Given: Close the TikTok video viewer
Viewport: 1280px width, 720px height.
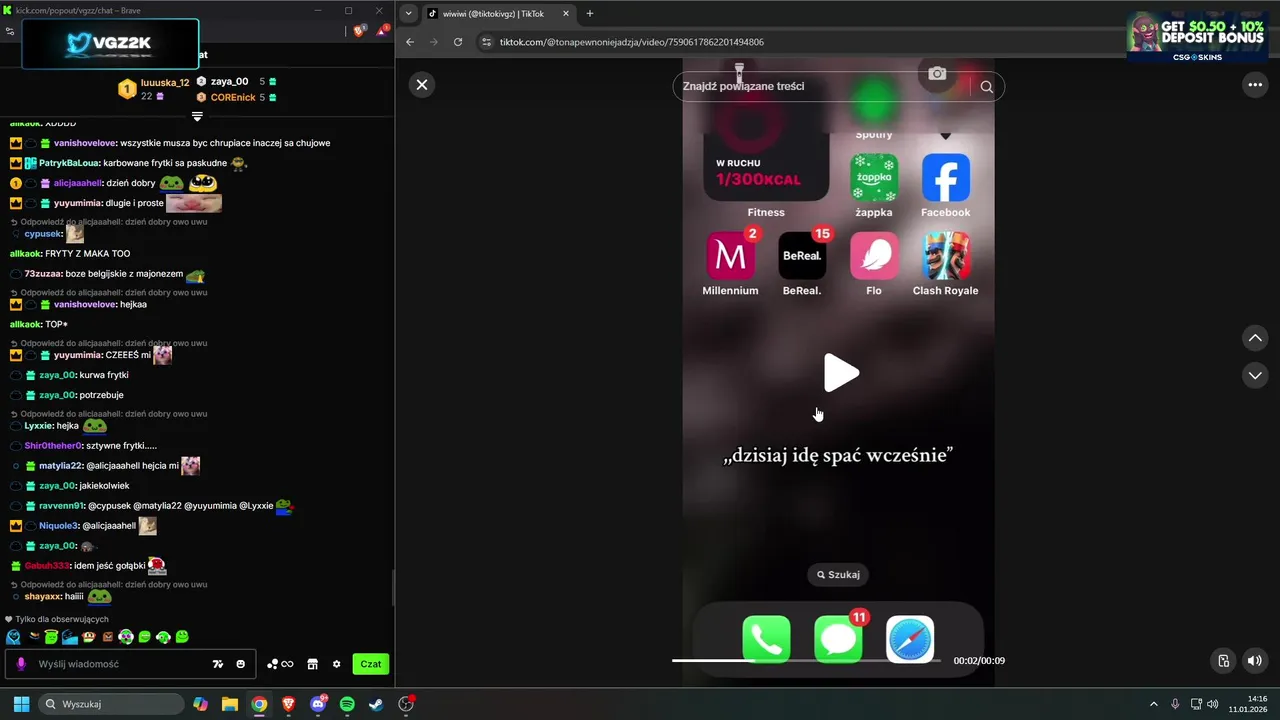Looking at the screenshot, I should [422, 85].
